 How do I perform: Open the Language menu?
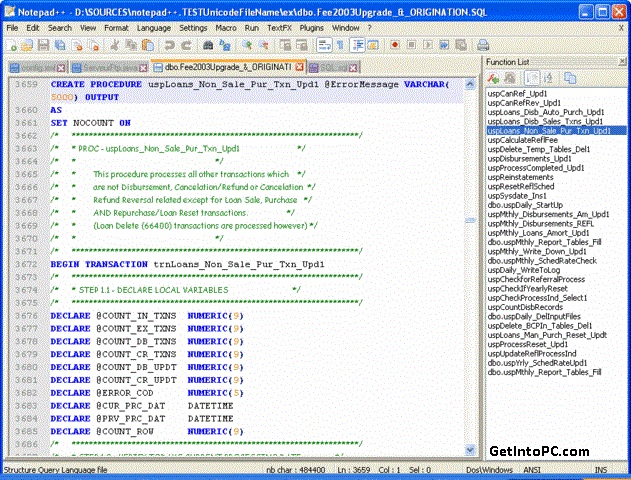pos(154,28)
